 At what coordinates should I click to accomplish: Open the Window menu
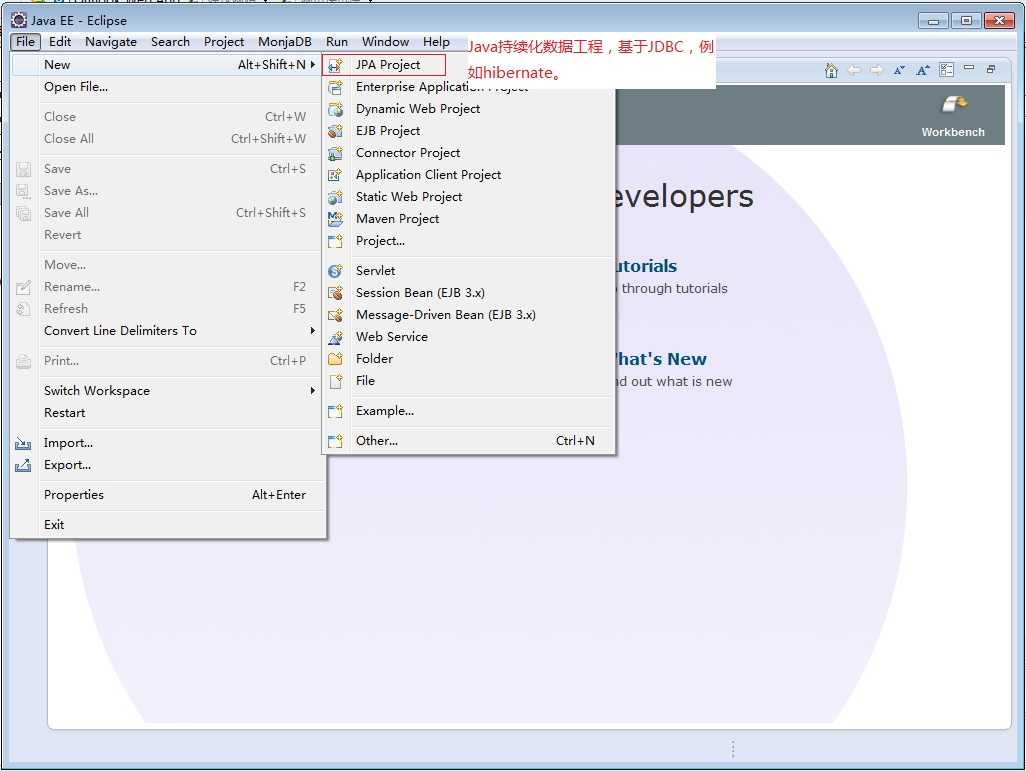click(385, 42)
